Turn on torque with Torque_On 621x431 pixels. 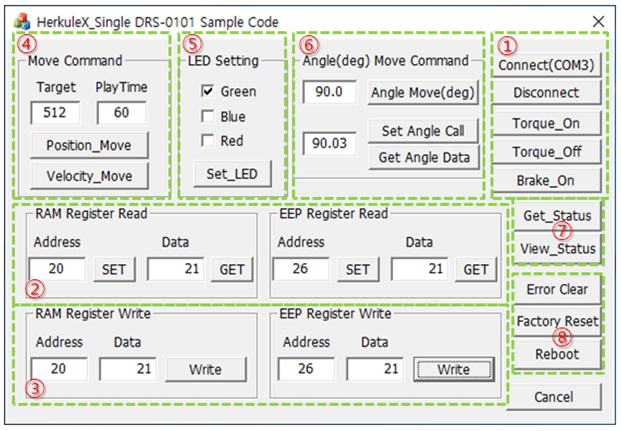tap(546, 123)
